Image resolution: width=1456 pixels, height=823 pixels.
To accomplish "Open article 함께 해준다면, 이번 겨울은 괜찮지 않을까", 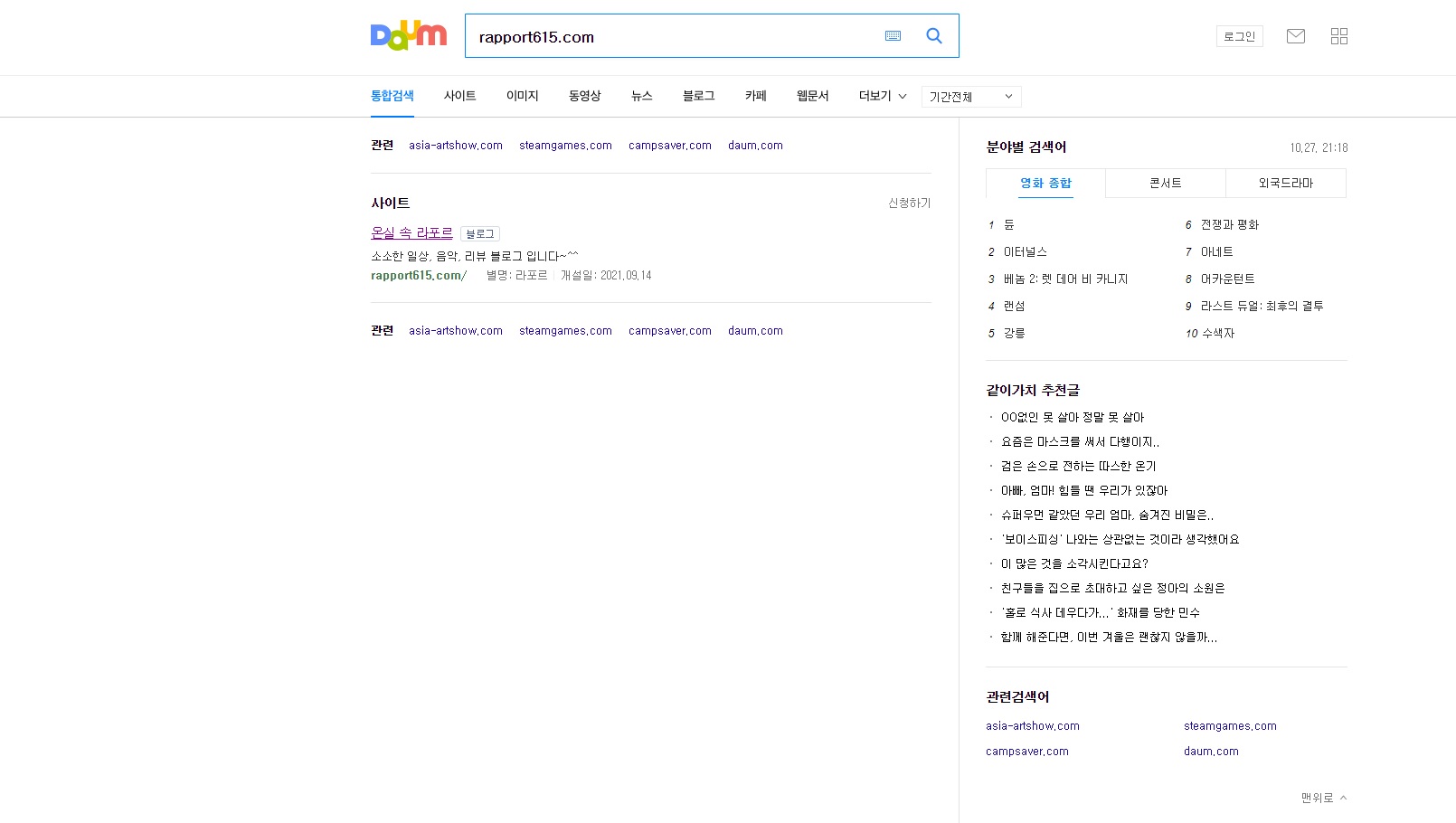I will point(1109,638).
